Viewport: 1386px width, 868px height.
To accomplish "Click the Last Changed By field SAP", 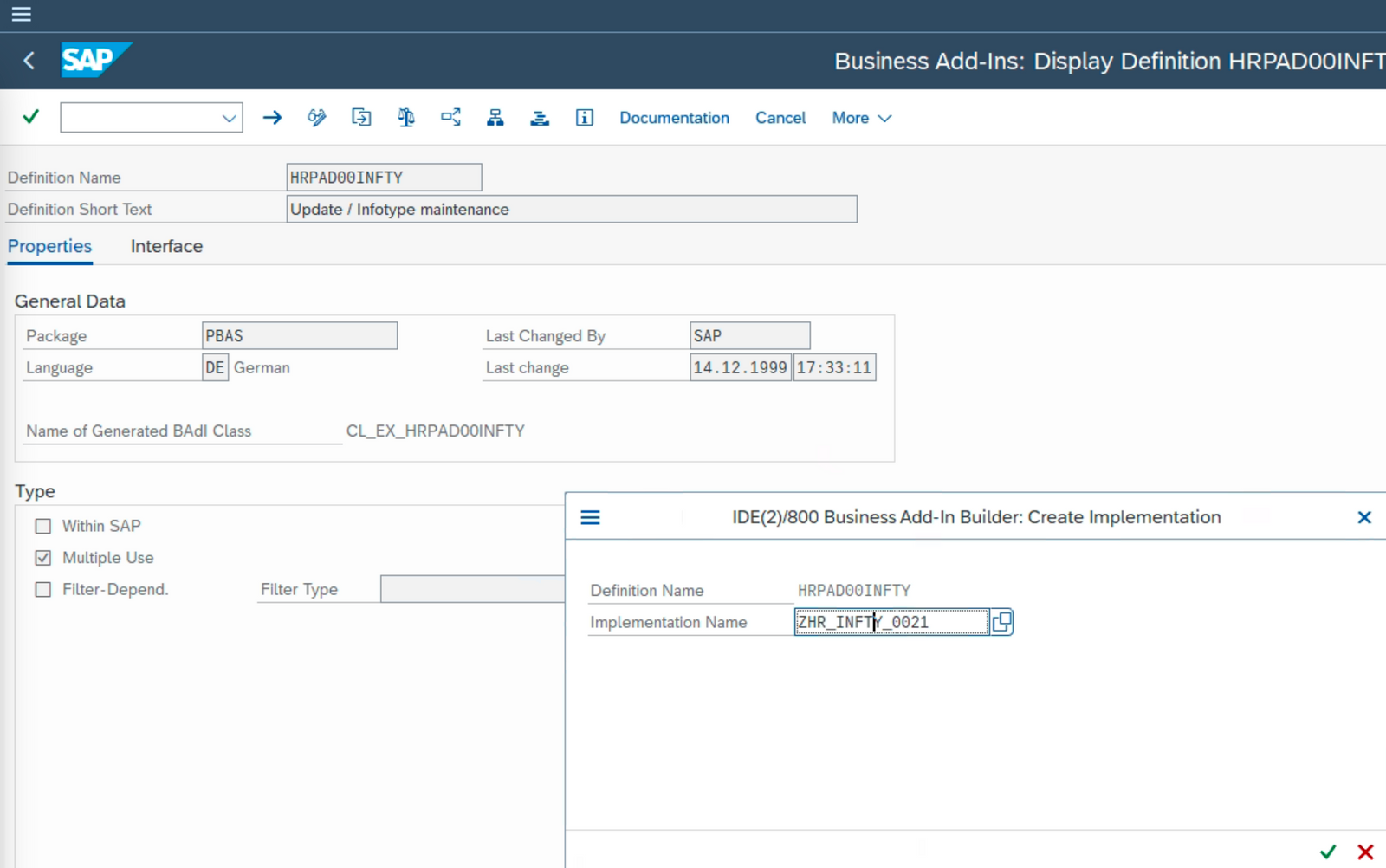I will pyautogui.click(x=750, y=336).
